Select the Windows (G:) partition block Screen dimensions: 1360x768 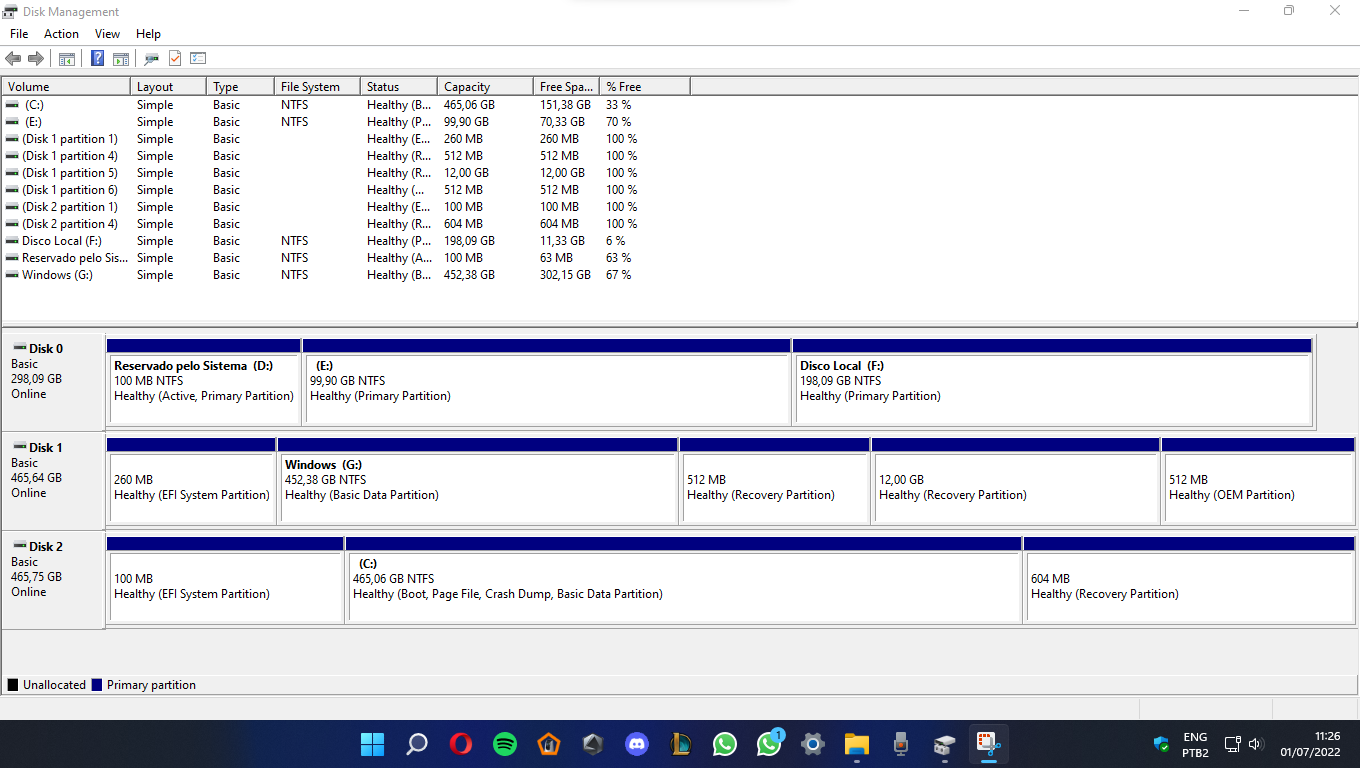coord(478,481)
